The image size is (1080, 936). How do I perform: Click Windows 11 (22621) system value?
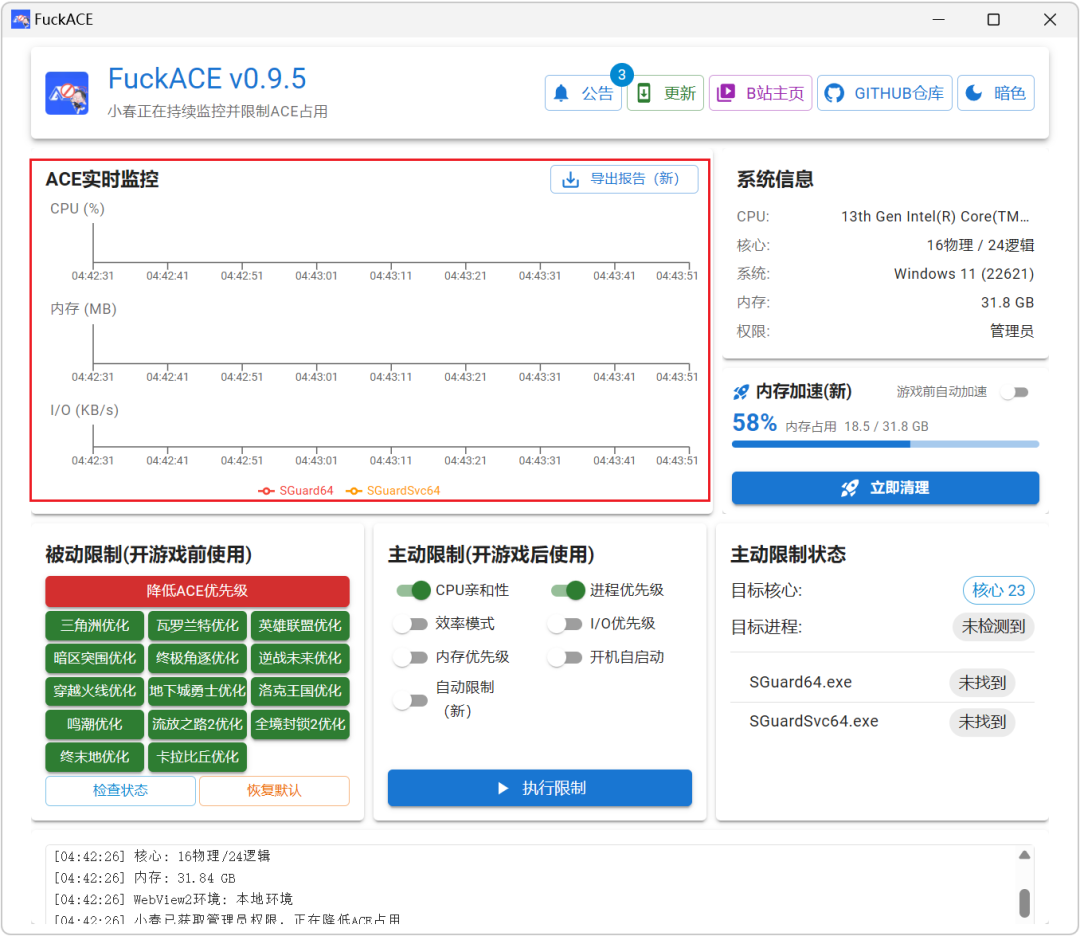(964, 273)
